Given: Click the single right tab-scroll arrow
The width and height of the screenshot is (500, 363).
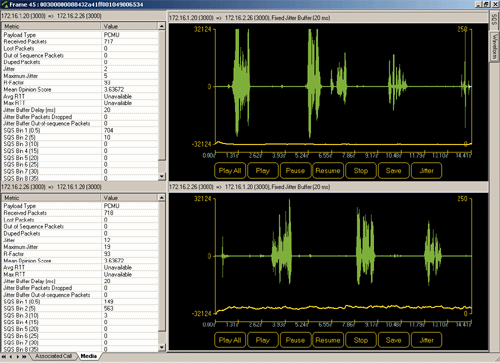Looking at the screenshot, I should [x=17, y=357].
